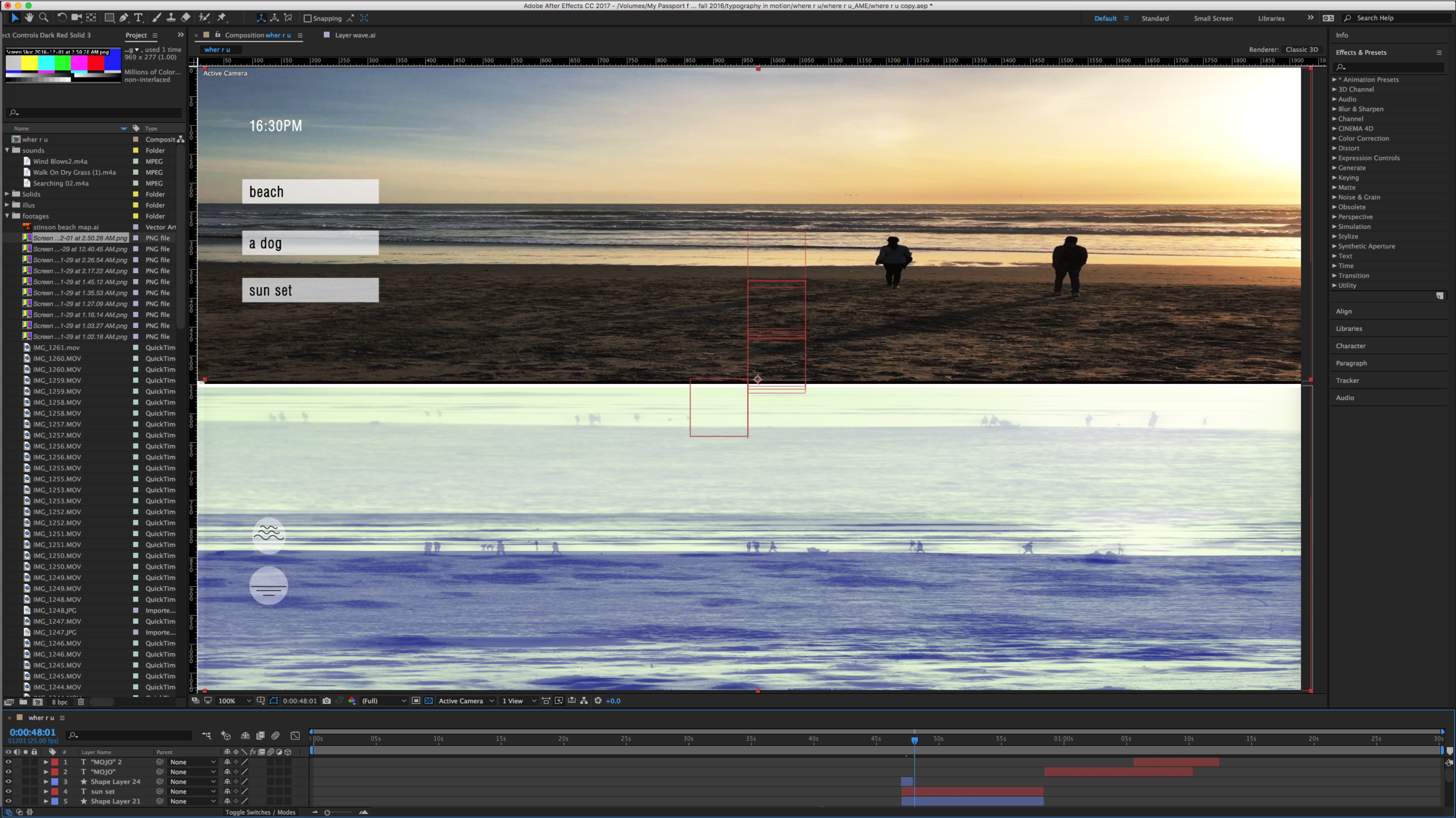Enable the Snapping checkbox
Viewport: 1456px width, 818px height.
pos(308,19)
